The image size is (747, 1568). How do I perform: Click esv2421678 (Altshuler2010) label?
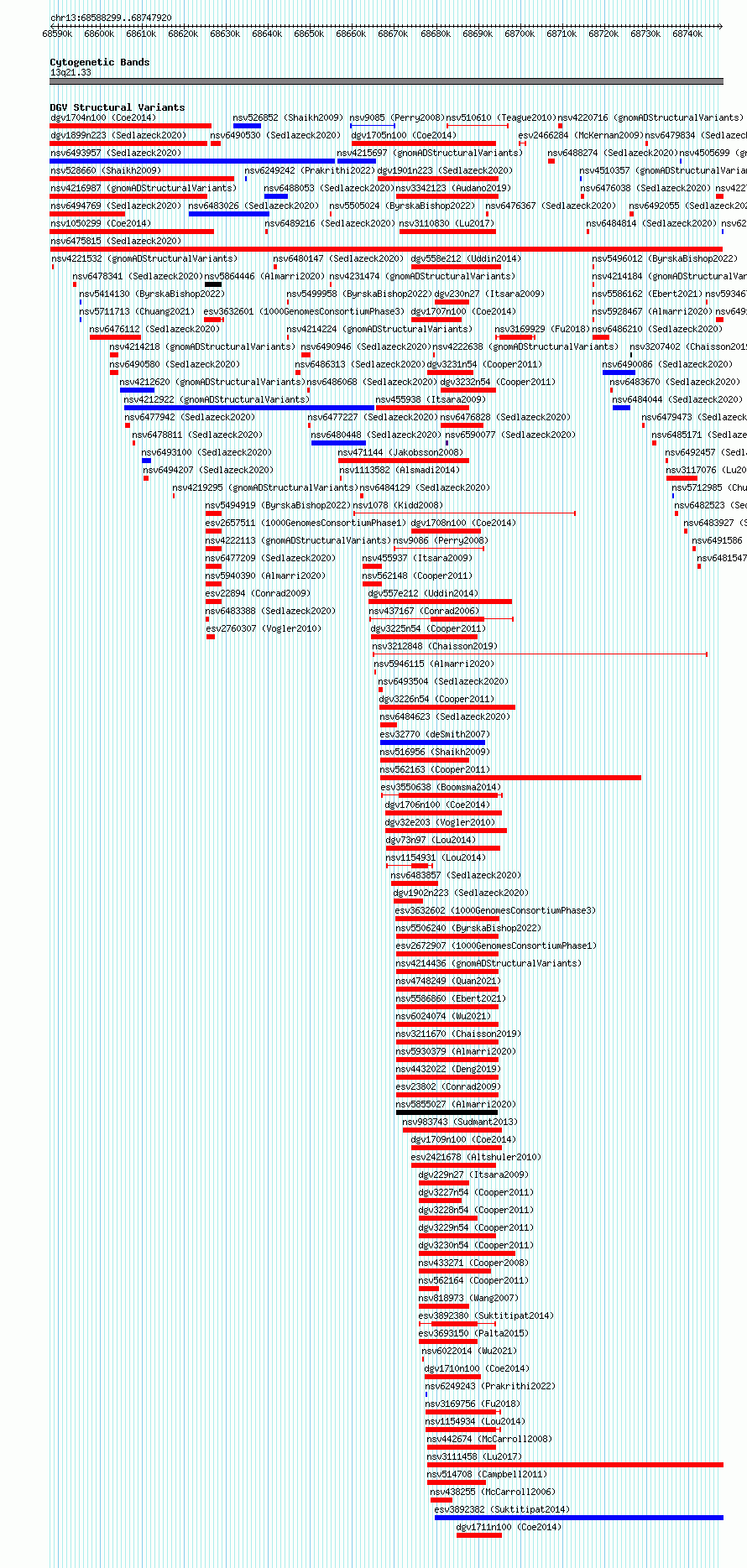coord(476,1157)
